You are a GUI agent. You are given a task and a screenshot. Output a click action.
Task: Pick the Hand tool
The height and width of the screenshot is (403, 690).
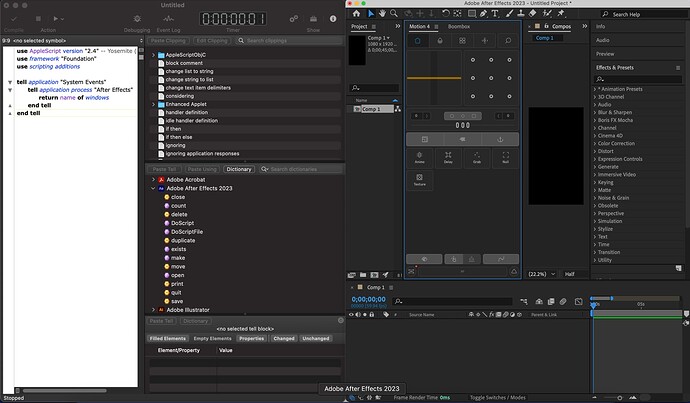click(382, 14)
